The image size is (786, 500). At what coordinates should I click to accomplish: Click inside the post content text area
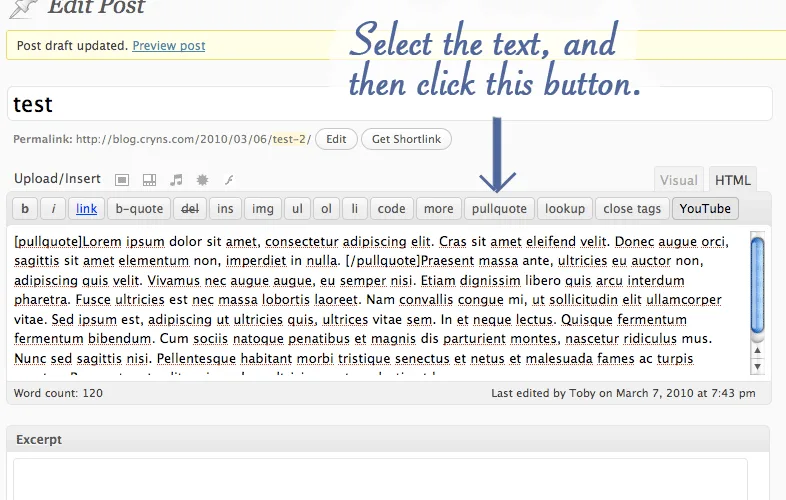(378, 302)
